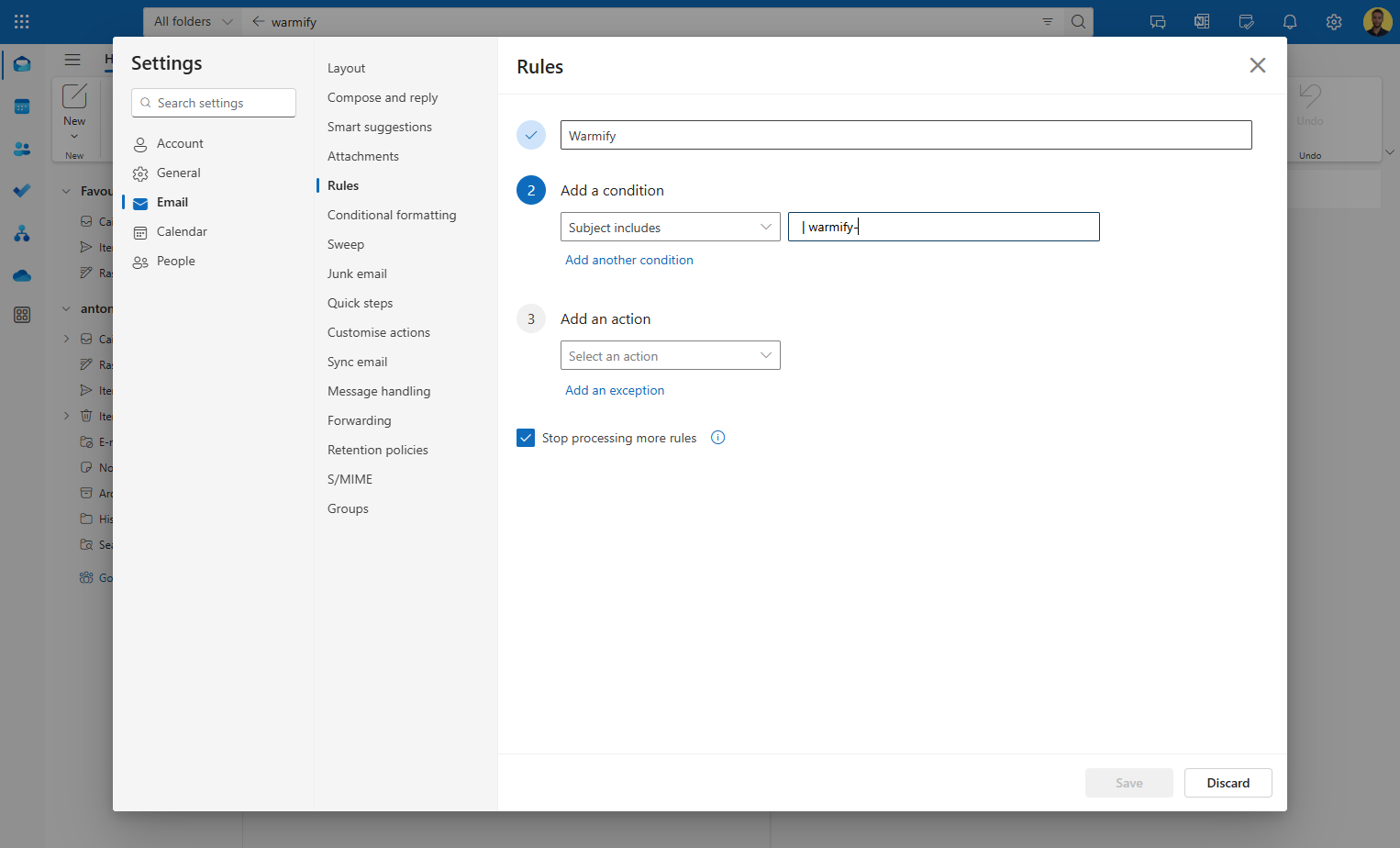Open Account settings category
Screen dimensions: 1400x848
pos(180,143)
